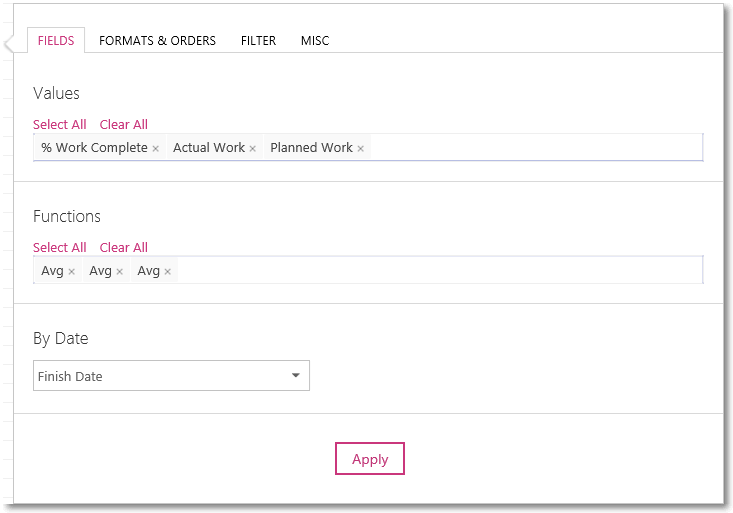The height and width of the screenshot is (513, 733).
Task: Remove the % Work Complete value tag
Action: [x=156, y=149]
